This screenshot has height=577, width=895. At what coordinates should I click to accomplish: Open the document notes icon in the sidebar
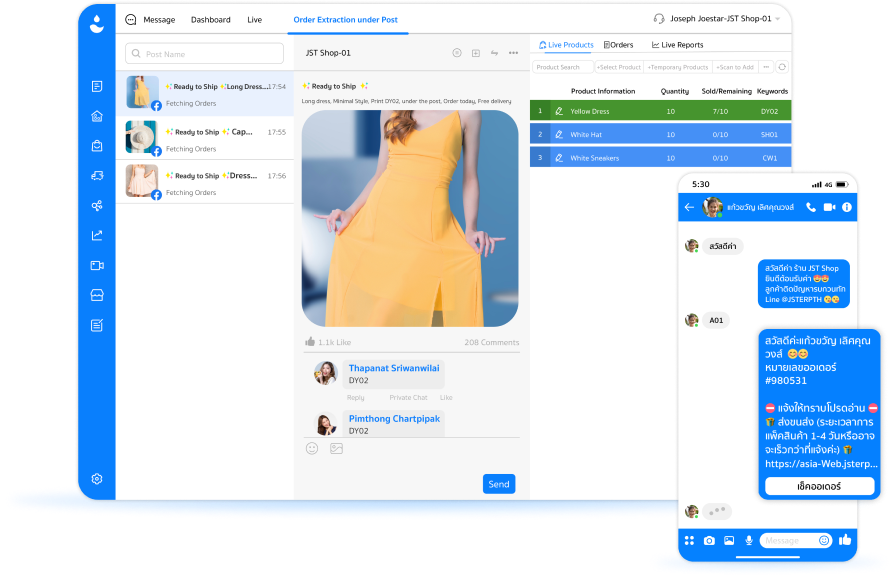[x=97, y=86]
